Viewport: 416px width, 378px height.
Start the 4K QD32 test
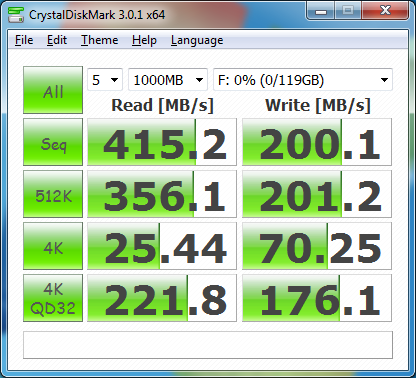coord(53,298)
